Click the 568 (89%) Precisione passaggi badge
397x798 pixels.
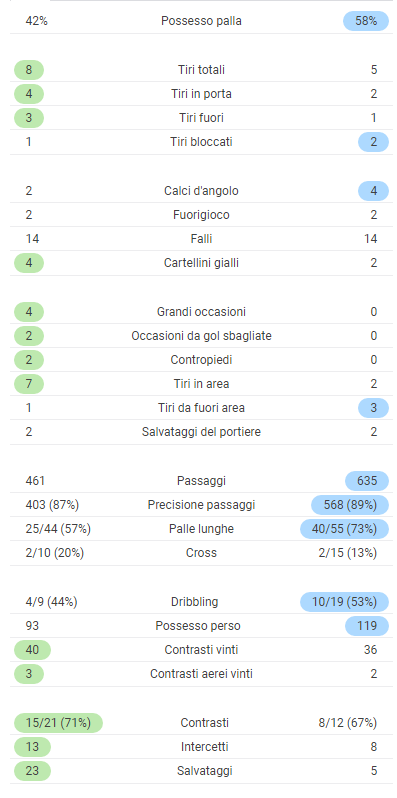tap(350, 505)
